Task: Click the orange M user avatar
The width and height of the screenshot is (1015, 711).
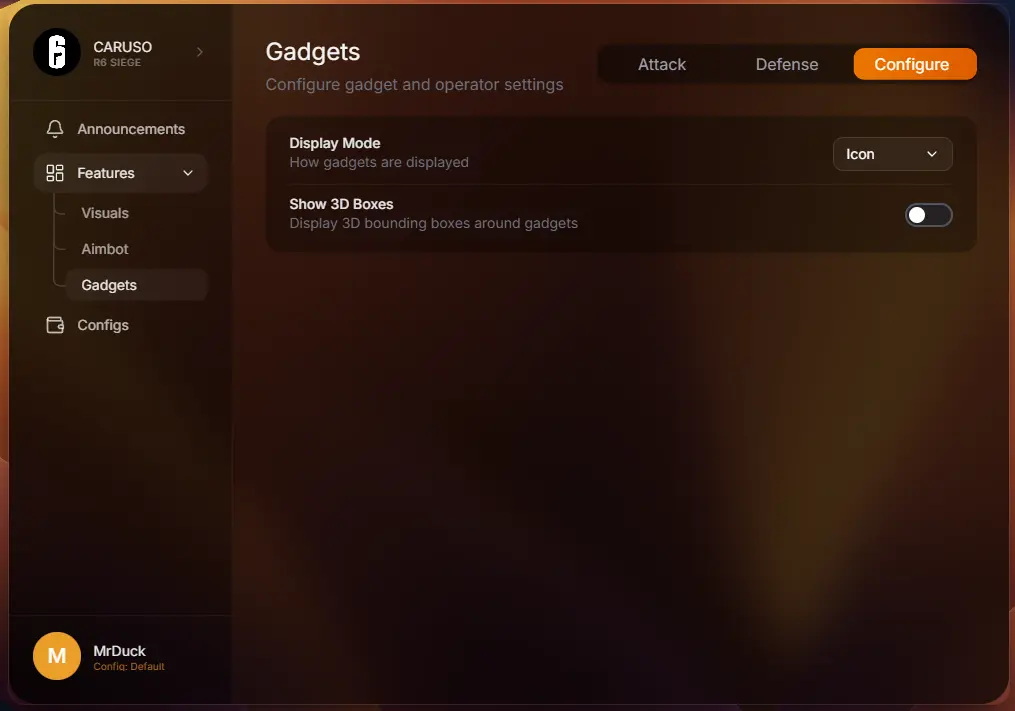Action: click(x=57, y=656)
